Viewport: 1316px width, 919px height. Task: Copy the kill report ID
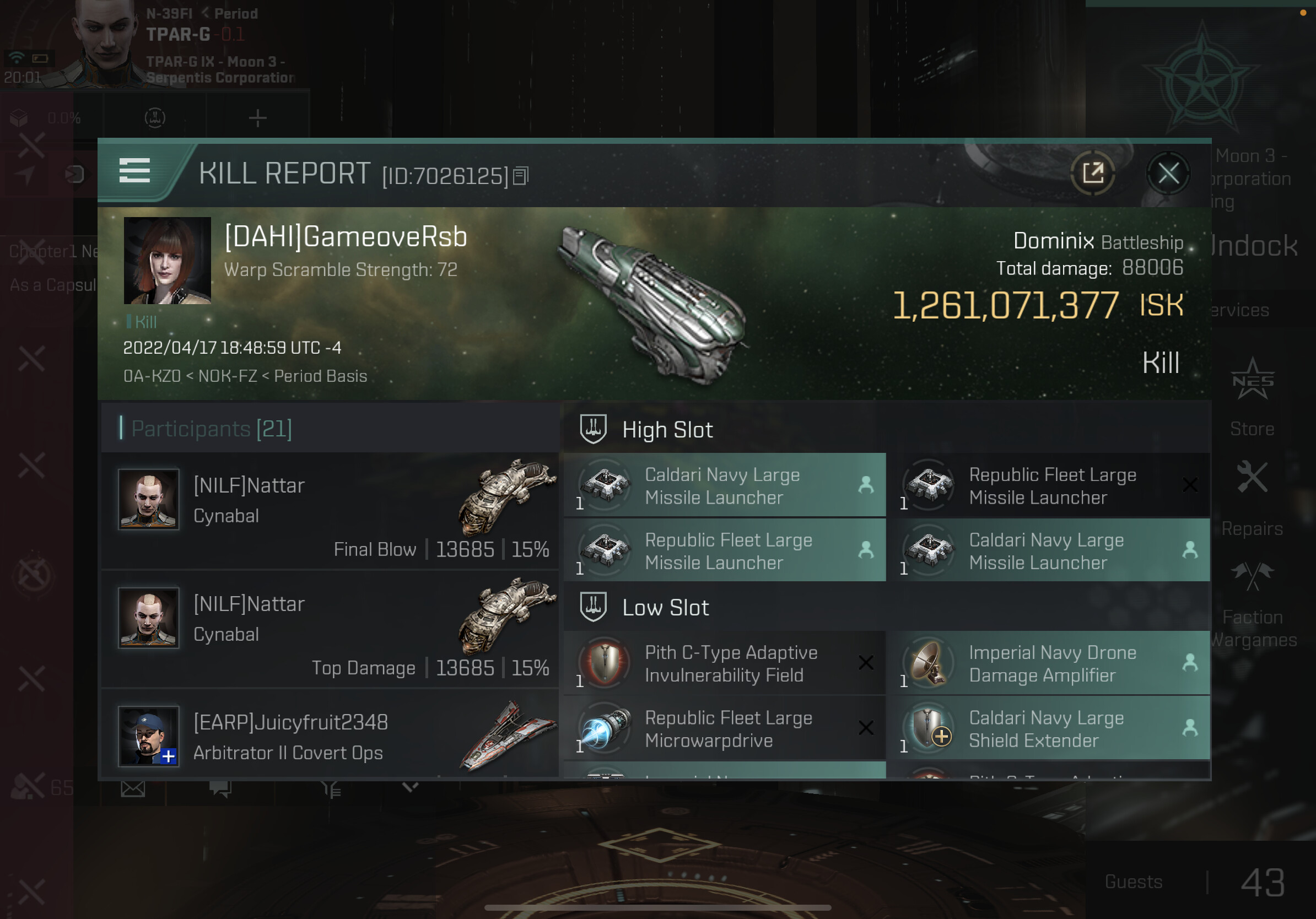pyautogui.click(x=520, y=176)
